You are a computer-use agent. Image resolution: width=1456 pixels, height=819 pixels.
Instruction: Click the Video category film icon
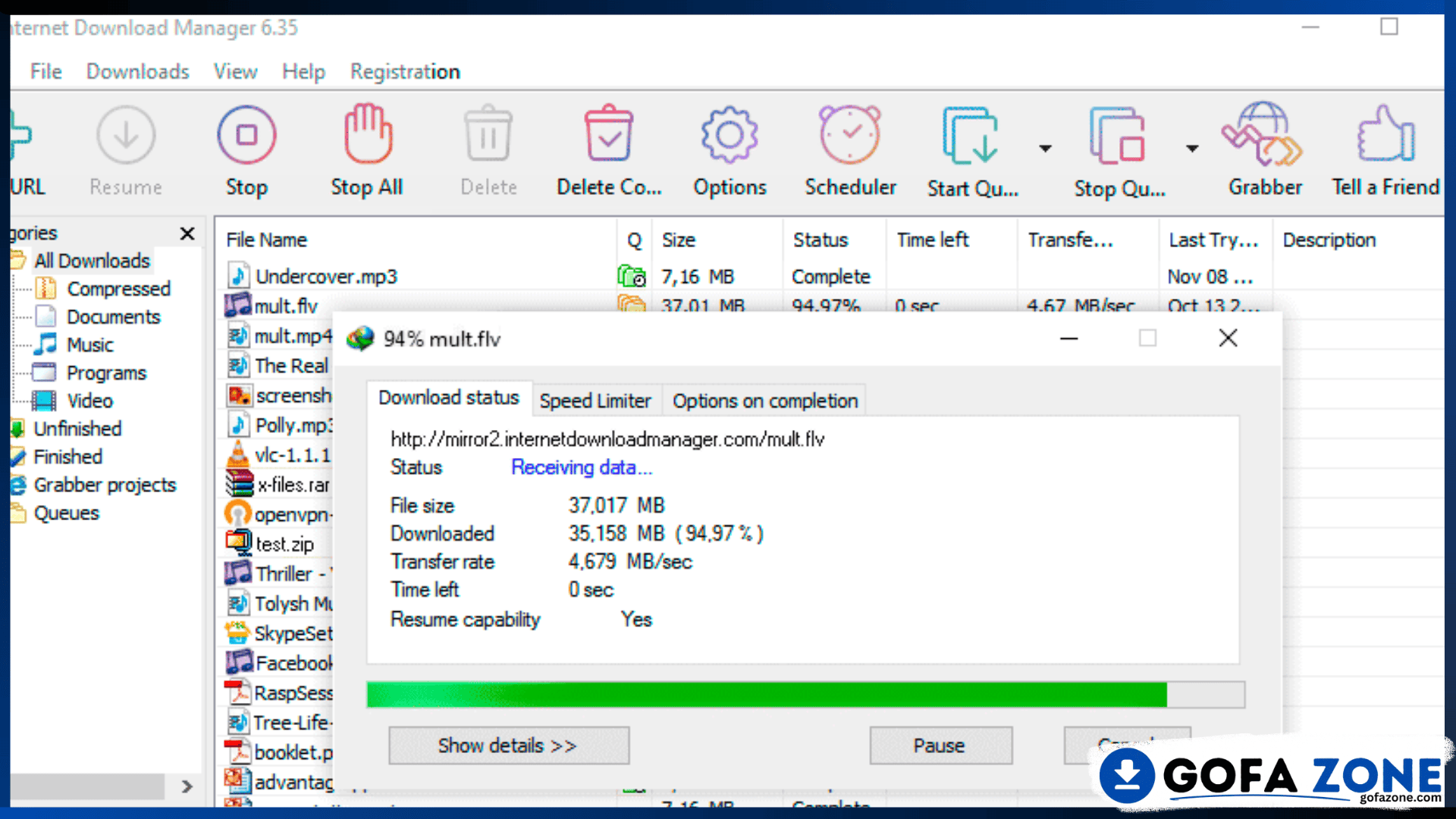click(x=45, y=400)
